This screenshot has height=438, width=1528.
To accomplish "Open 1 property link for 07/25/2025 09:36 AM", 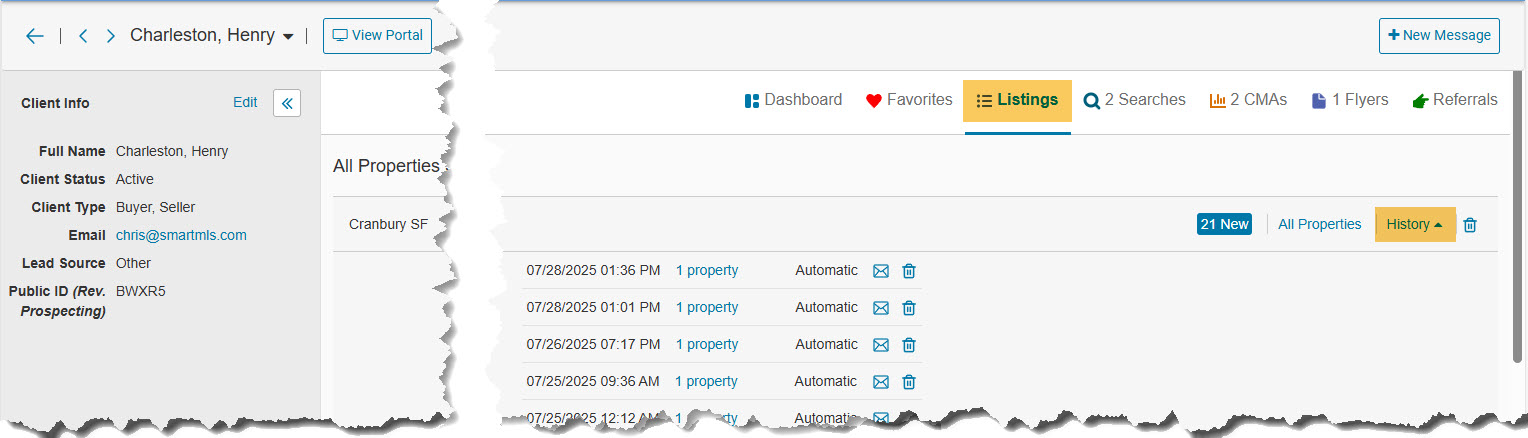I will pos(706,381).
